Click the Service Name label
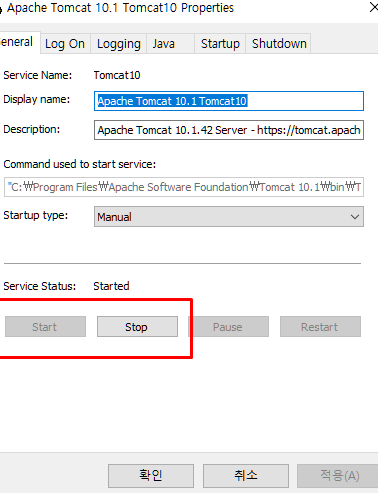Viewport: 378px width, 493px height. coord(38,75)
